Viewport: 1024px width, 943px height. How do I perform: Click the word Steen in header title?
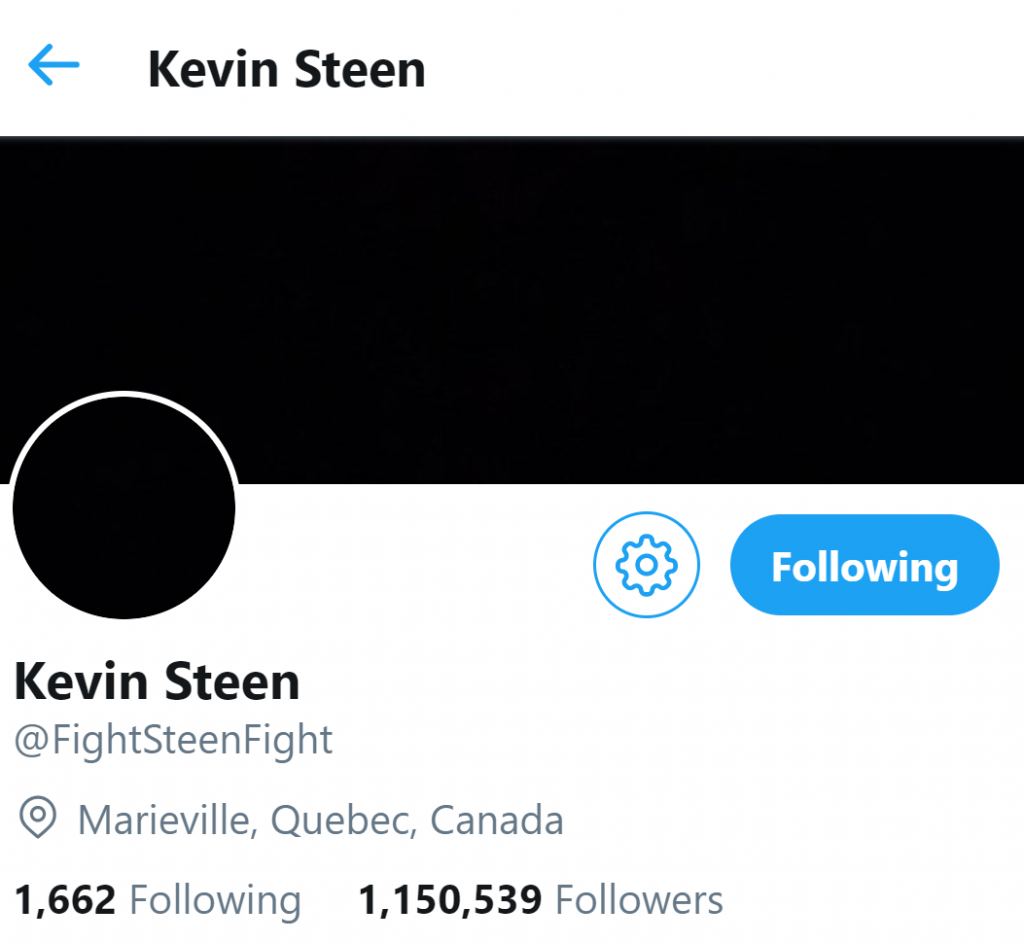pos(360,69)
